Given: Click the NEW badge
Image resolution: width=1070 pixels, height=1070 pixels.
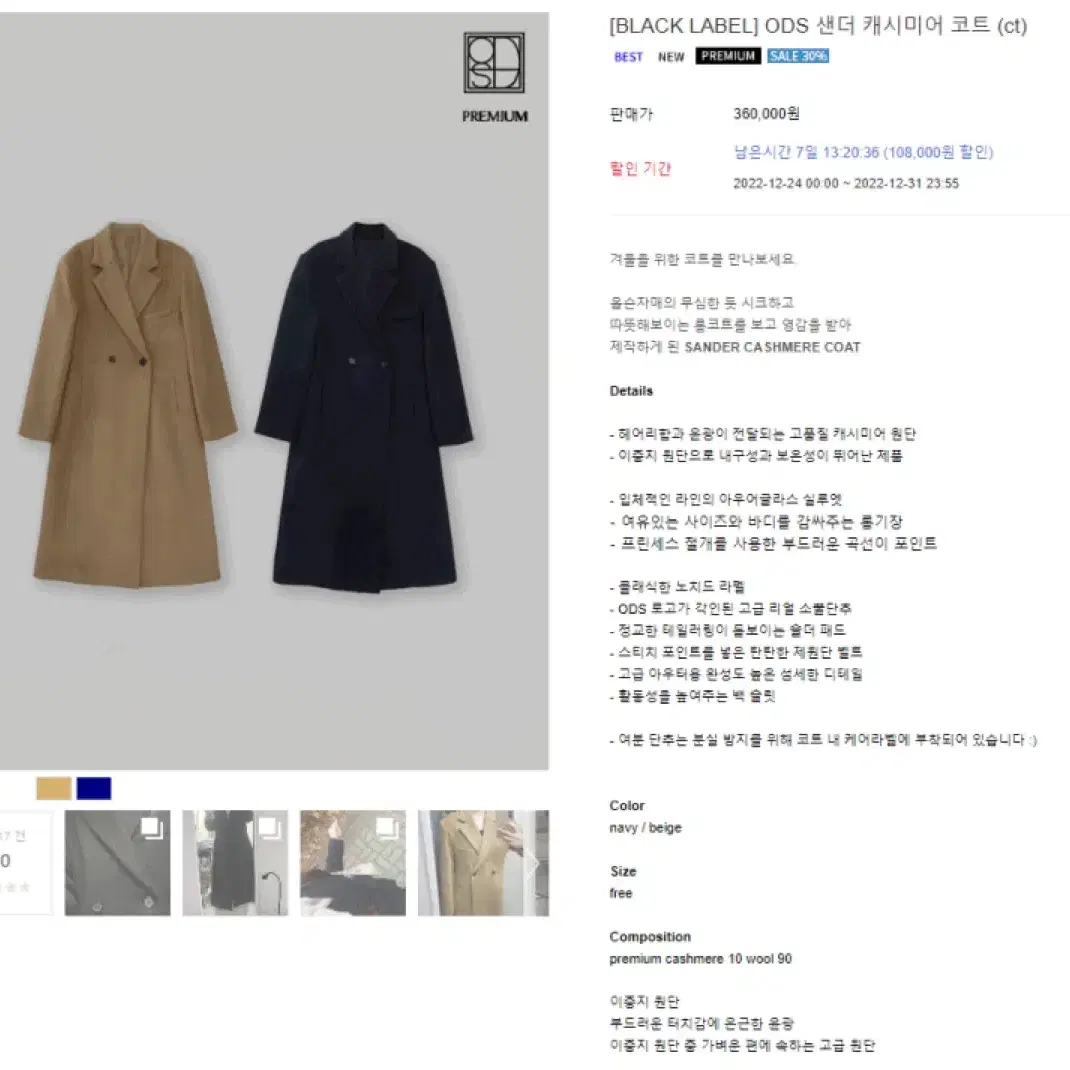Looking at the screenshot, I should coord(671,57).
